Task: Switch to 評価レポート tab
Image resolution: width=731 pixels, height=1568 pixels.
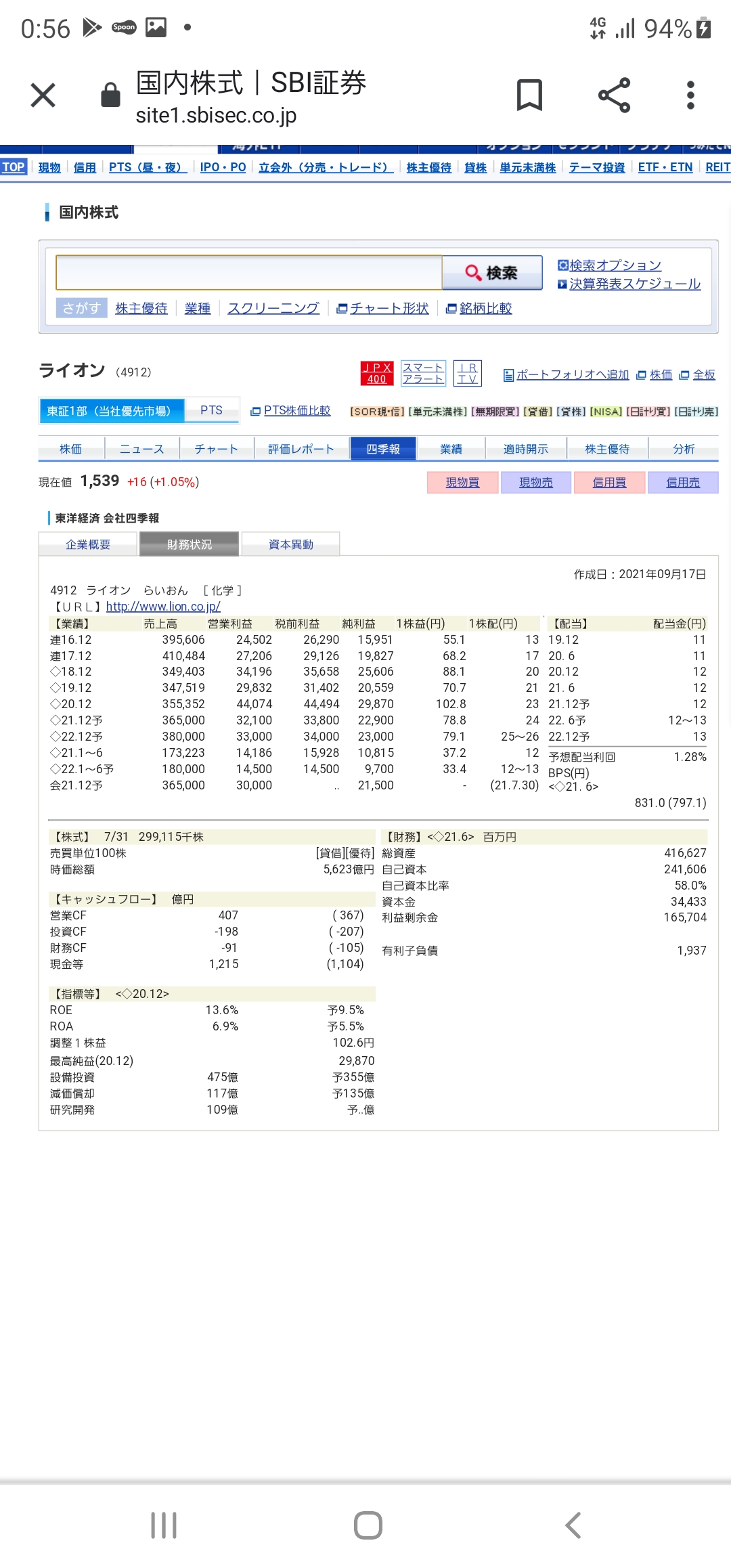Action: click(x=301, y=449)
